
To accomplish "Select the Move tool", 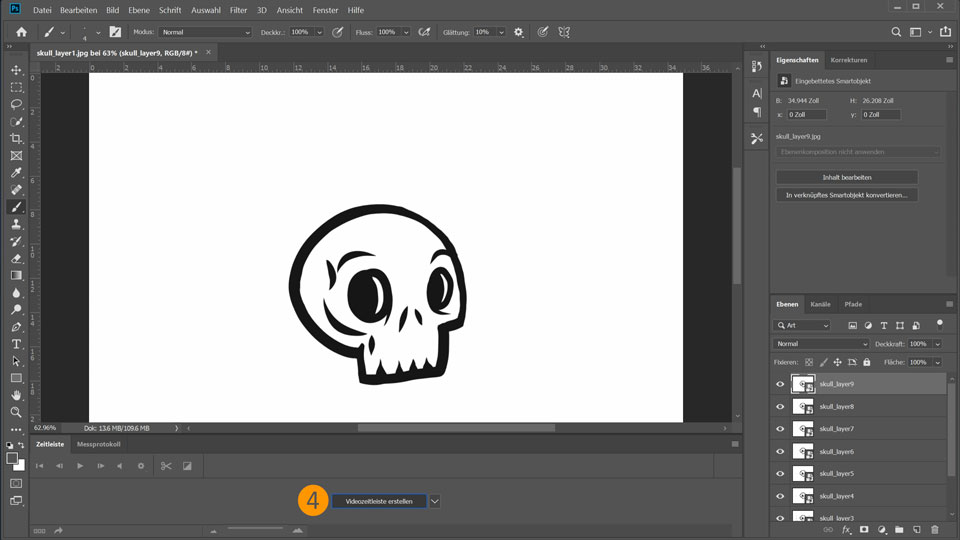I will point(16,70).
